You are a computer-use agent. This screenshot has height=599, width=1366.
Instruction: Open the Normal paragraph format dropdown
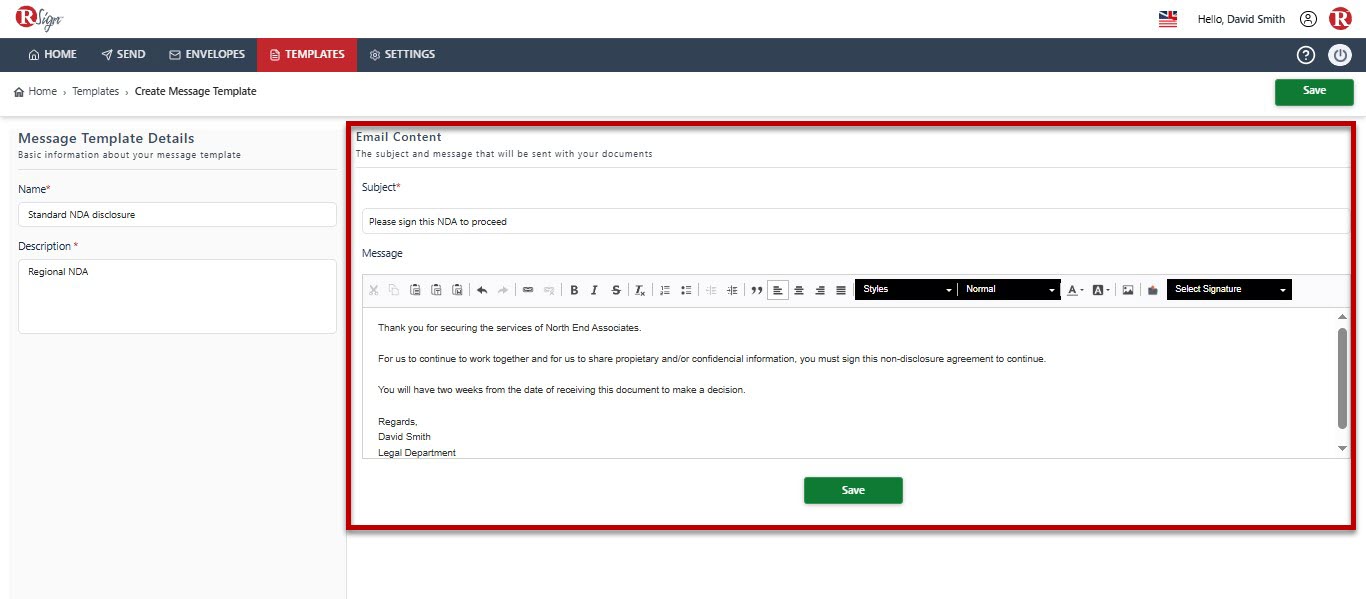[1009, 289]
